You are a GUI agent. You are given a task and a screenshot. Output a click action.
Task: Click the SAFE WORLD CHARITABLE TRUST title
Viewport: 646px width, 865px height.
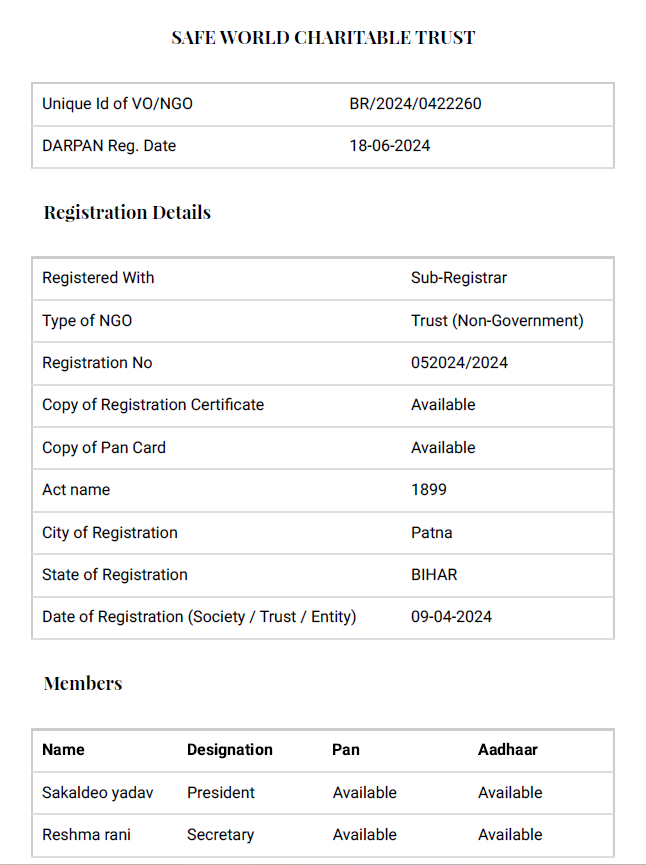pyautogui.click(x=323, y=38)
